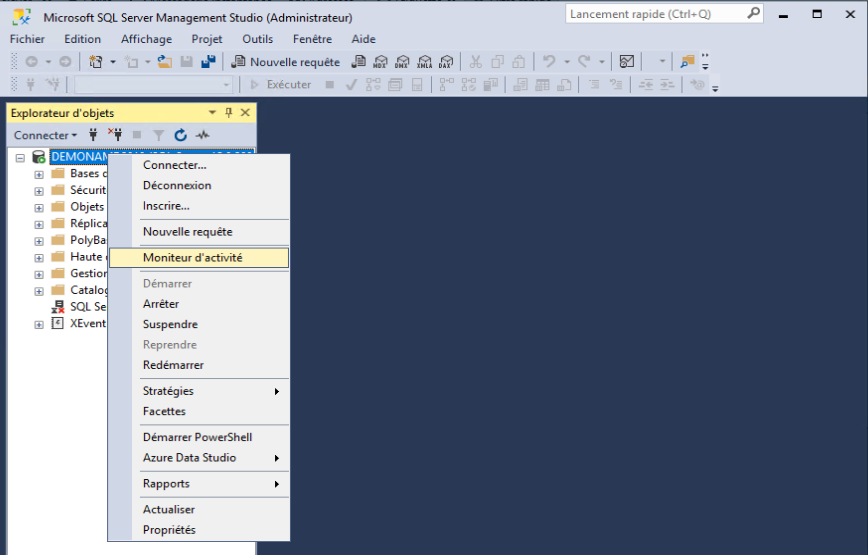Screen dimensions: 868x555
Task: Choose Nouvelle requête in context menu
Action: (199, 232)
